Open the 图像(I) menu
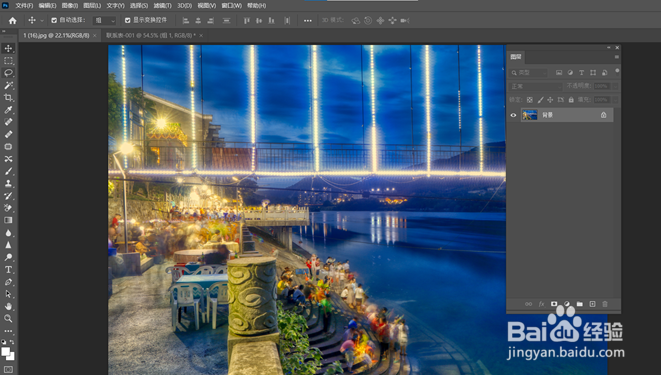 tap(70, 5)
